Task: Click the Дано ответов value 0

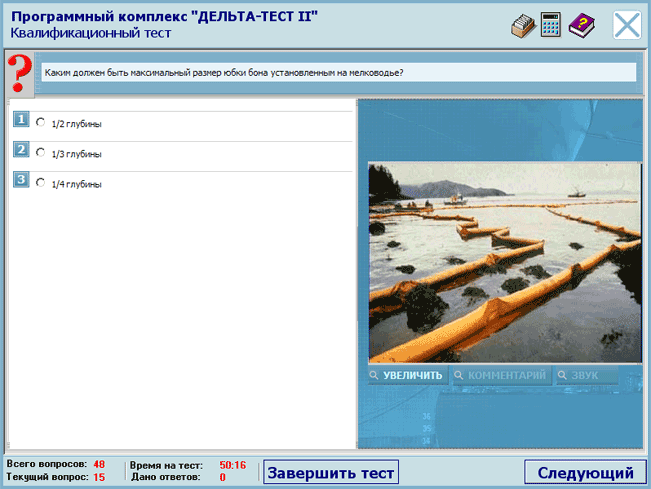Action: coord(223,477)
